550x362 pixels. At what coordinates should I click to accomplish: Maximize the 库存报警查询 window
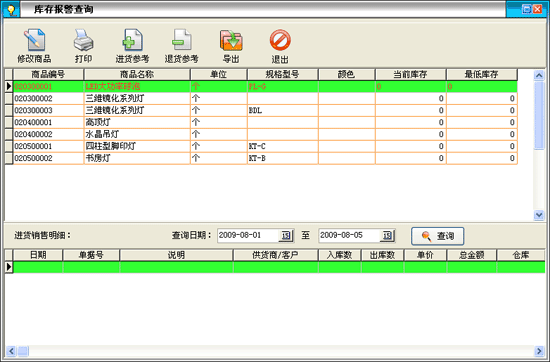point(526,9)
